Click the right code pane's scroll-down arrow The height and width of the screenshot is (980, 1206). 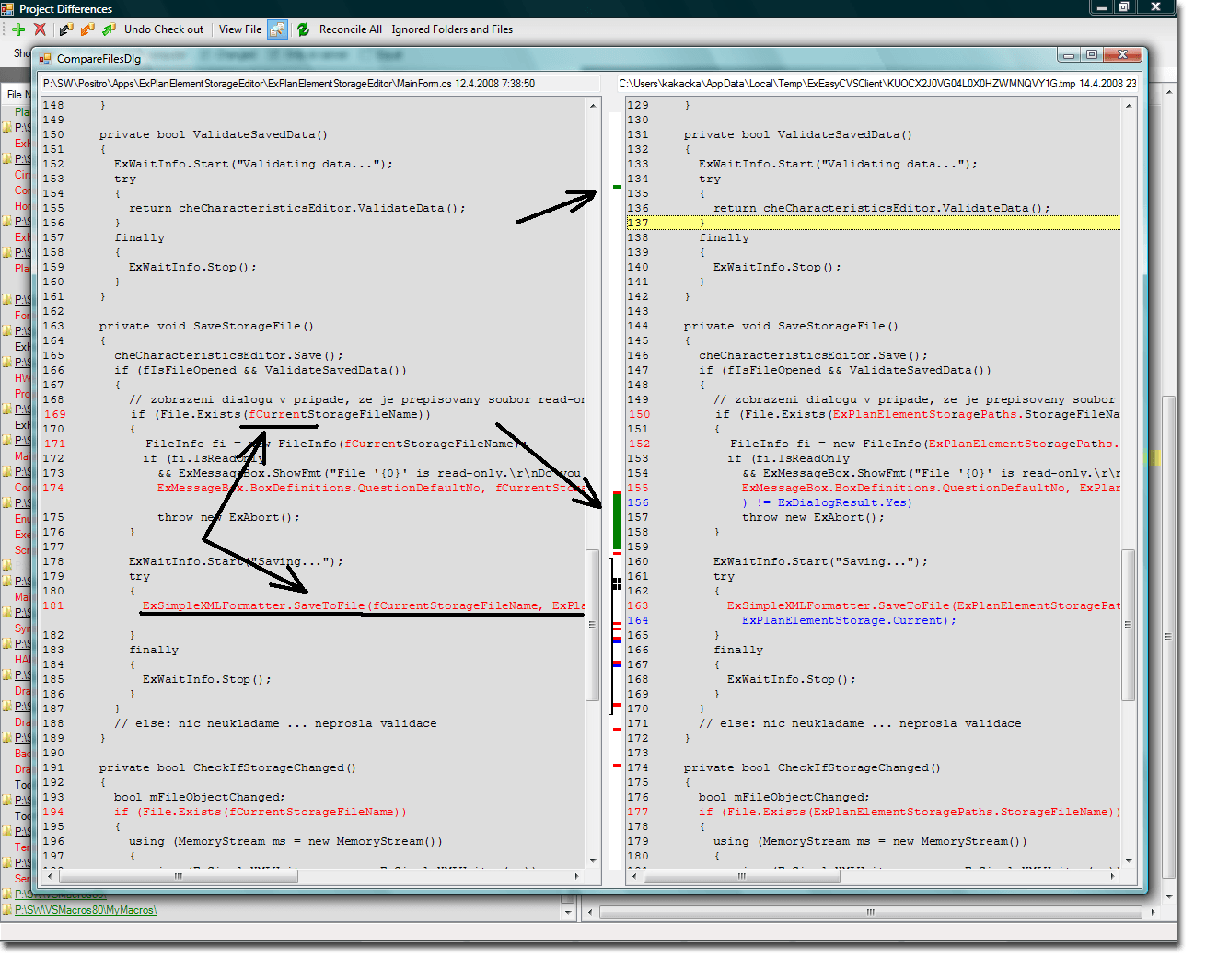click(1128, 861)
